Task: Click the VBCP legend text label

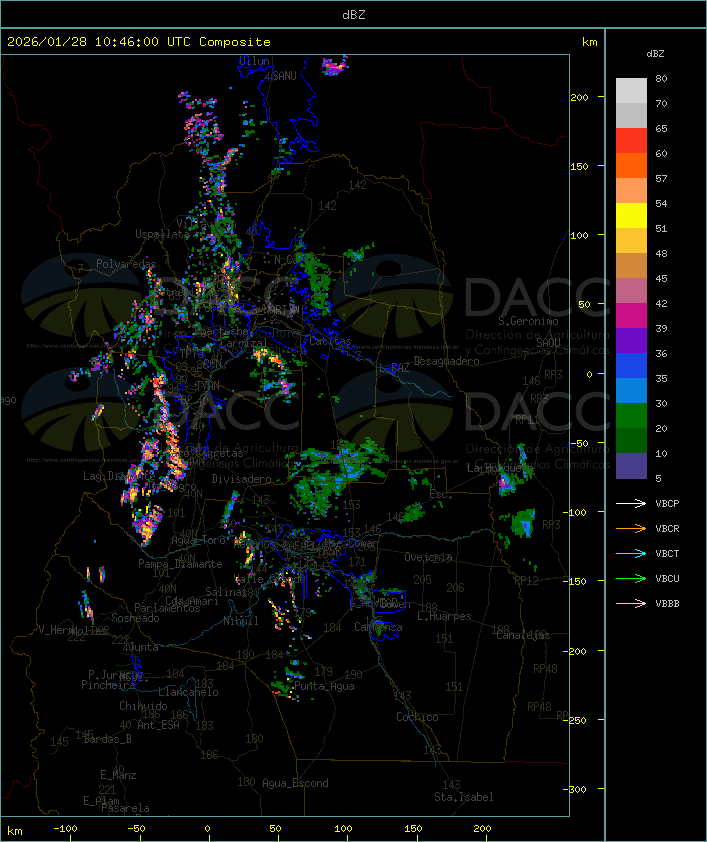Action: [668, 504]
